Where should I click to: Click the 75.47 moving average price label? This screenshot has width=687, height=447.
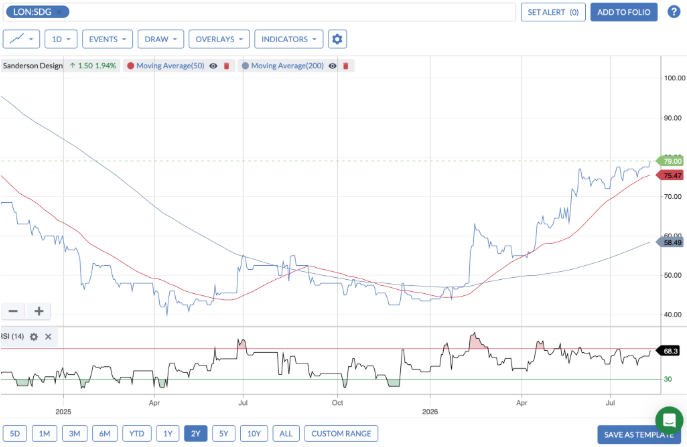[670, 175]
